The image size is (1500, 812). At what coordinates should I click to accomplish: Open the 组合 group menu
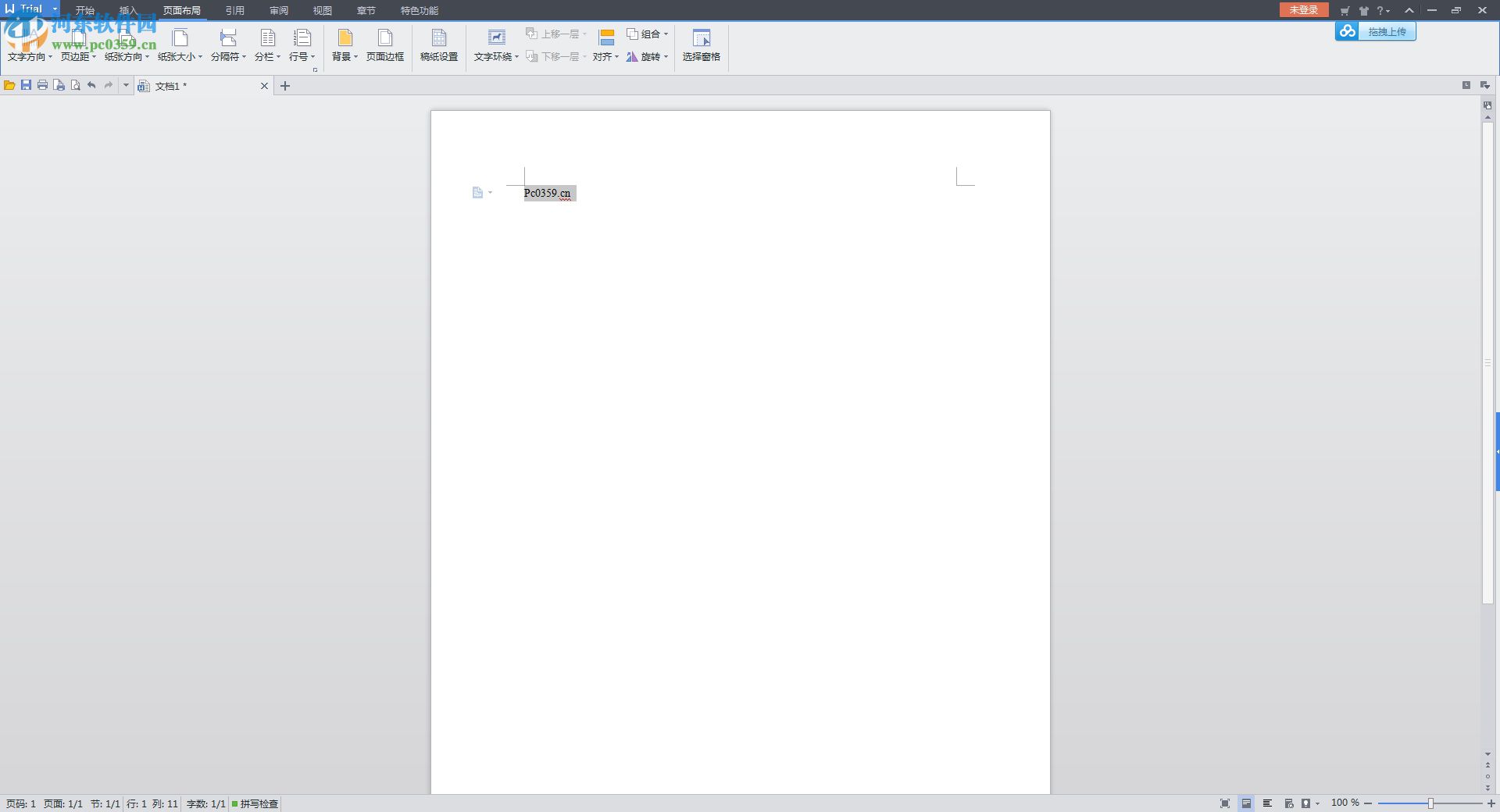(648, 34)
